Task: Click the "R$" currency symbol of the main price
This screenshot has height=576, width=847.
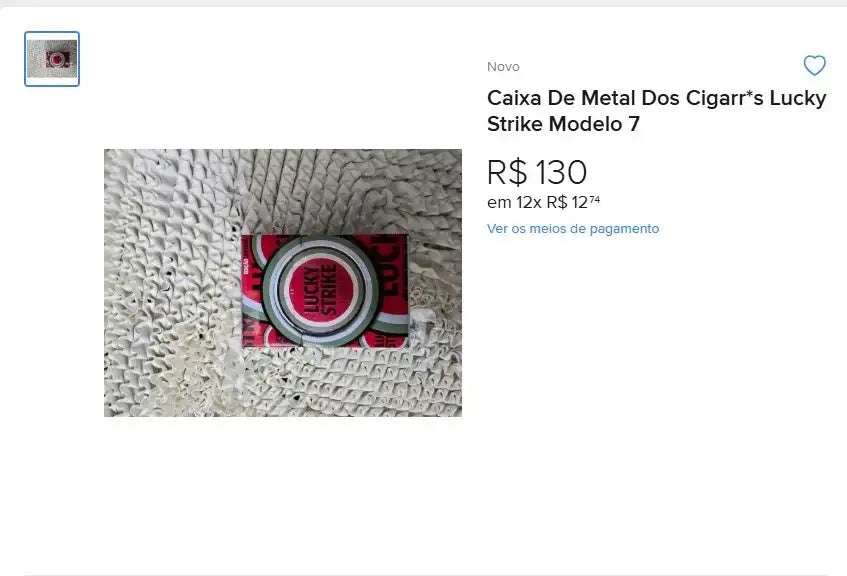Action: [507, 172]
